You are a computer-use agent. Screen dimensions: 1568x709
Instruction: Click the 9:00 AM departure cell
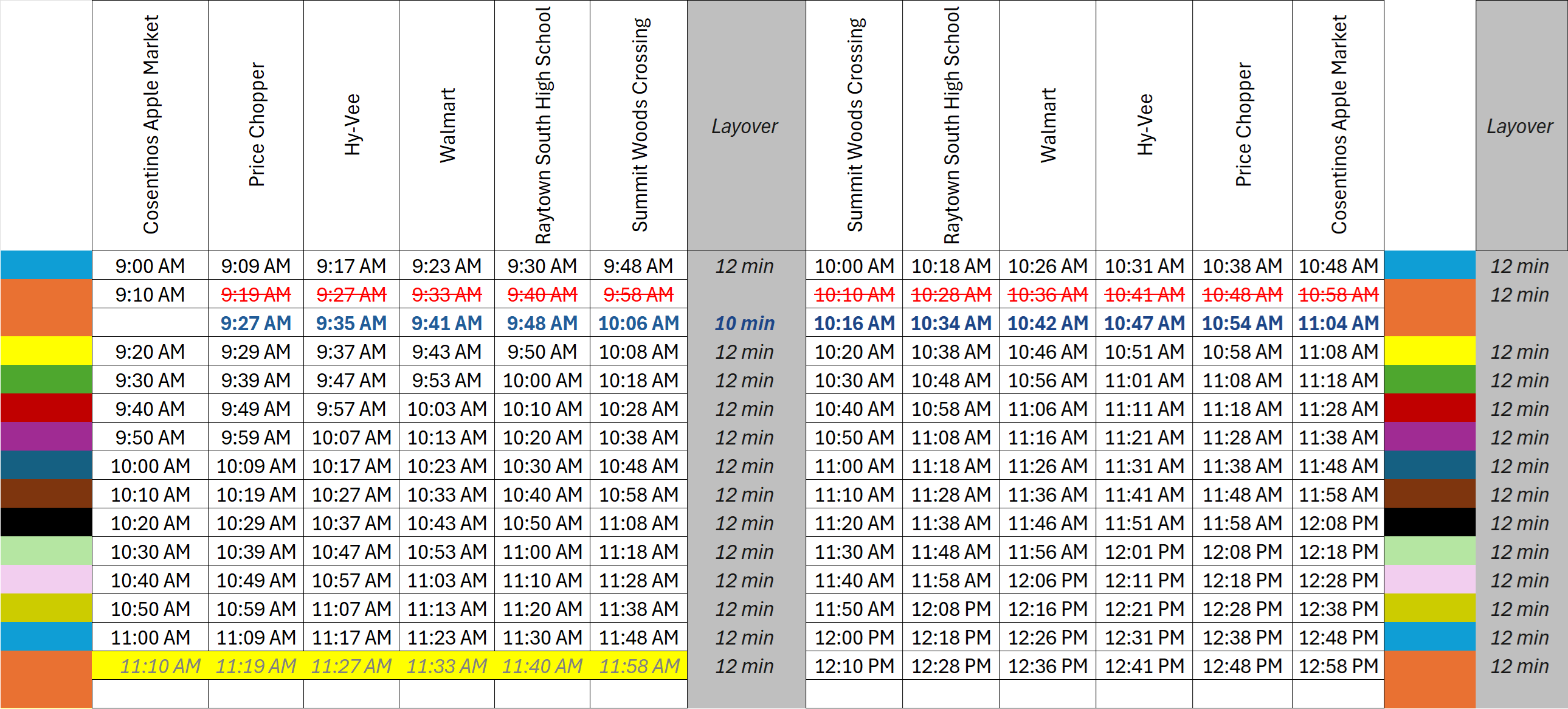click(x=150, y=266)
